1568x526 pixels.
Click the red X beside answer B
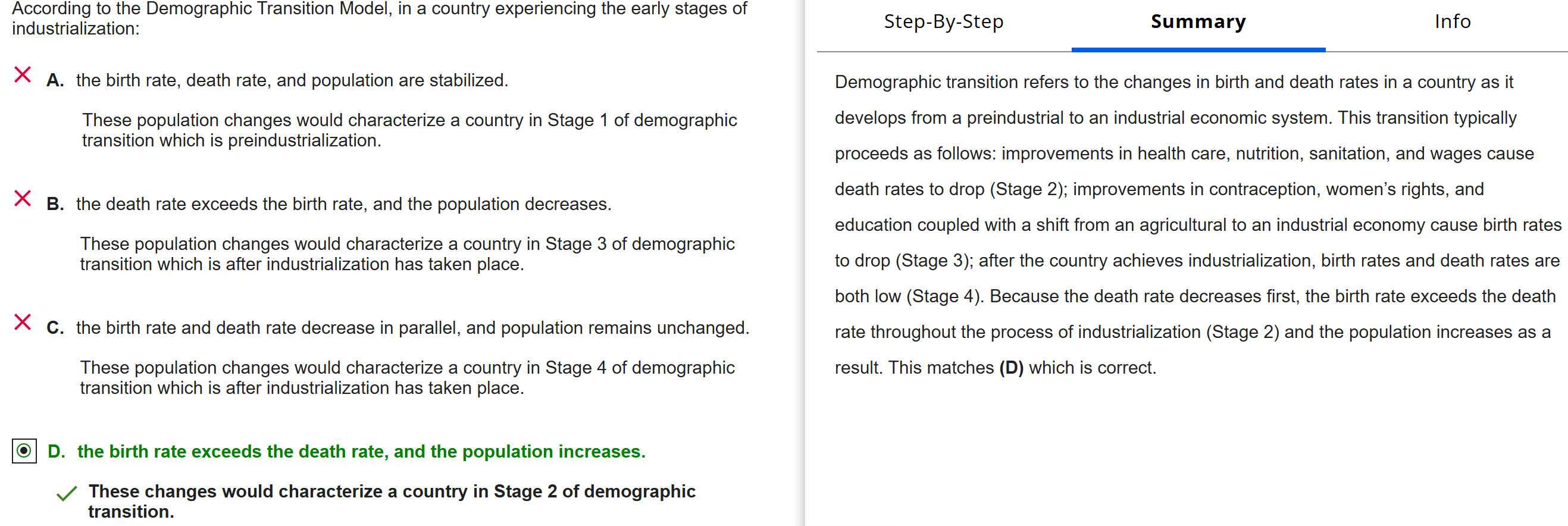click(23, 199)
